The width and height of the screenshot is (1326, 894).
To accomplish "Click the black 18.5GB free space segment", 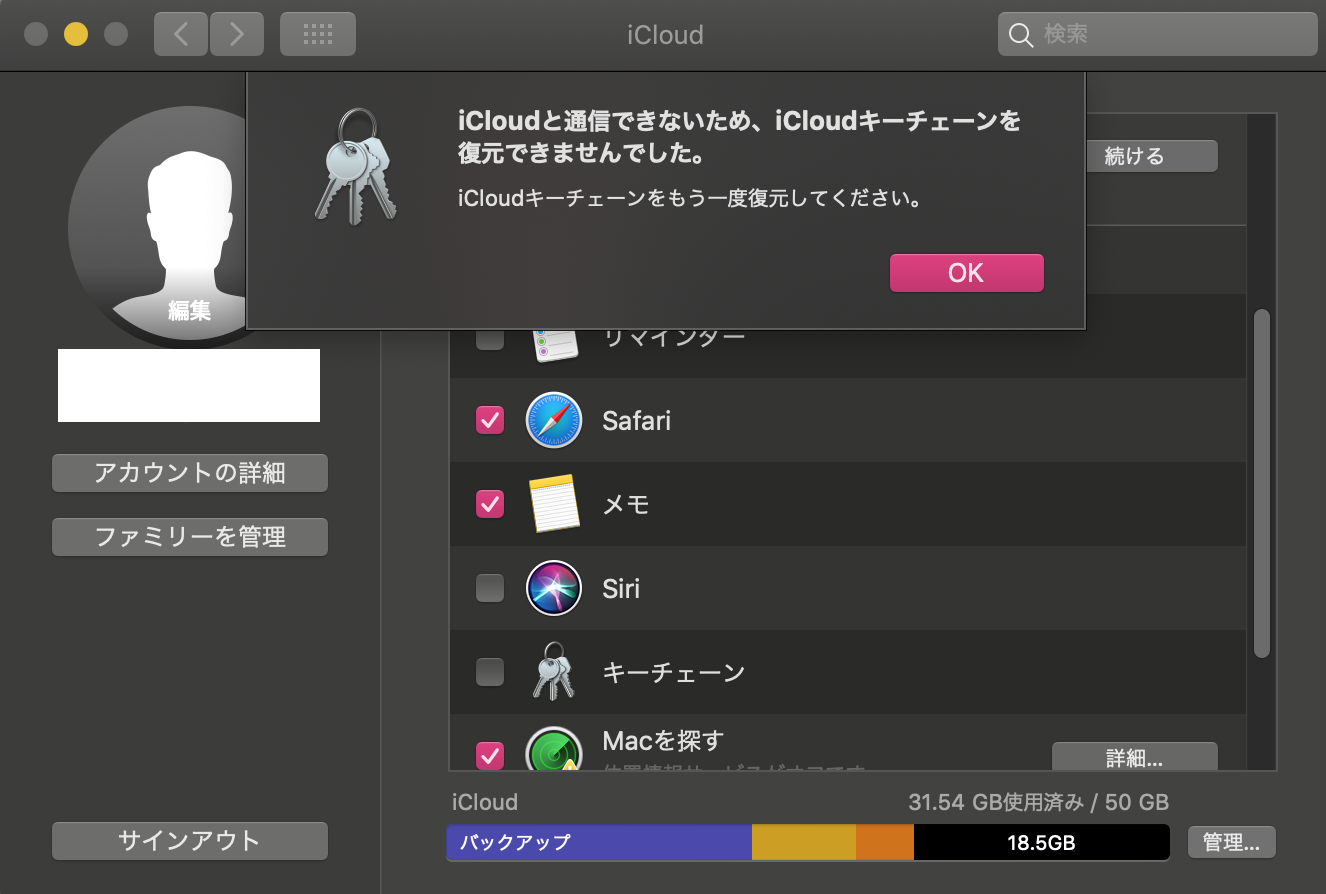I will tap(1041, 842).
